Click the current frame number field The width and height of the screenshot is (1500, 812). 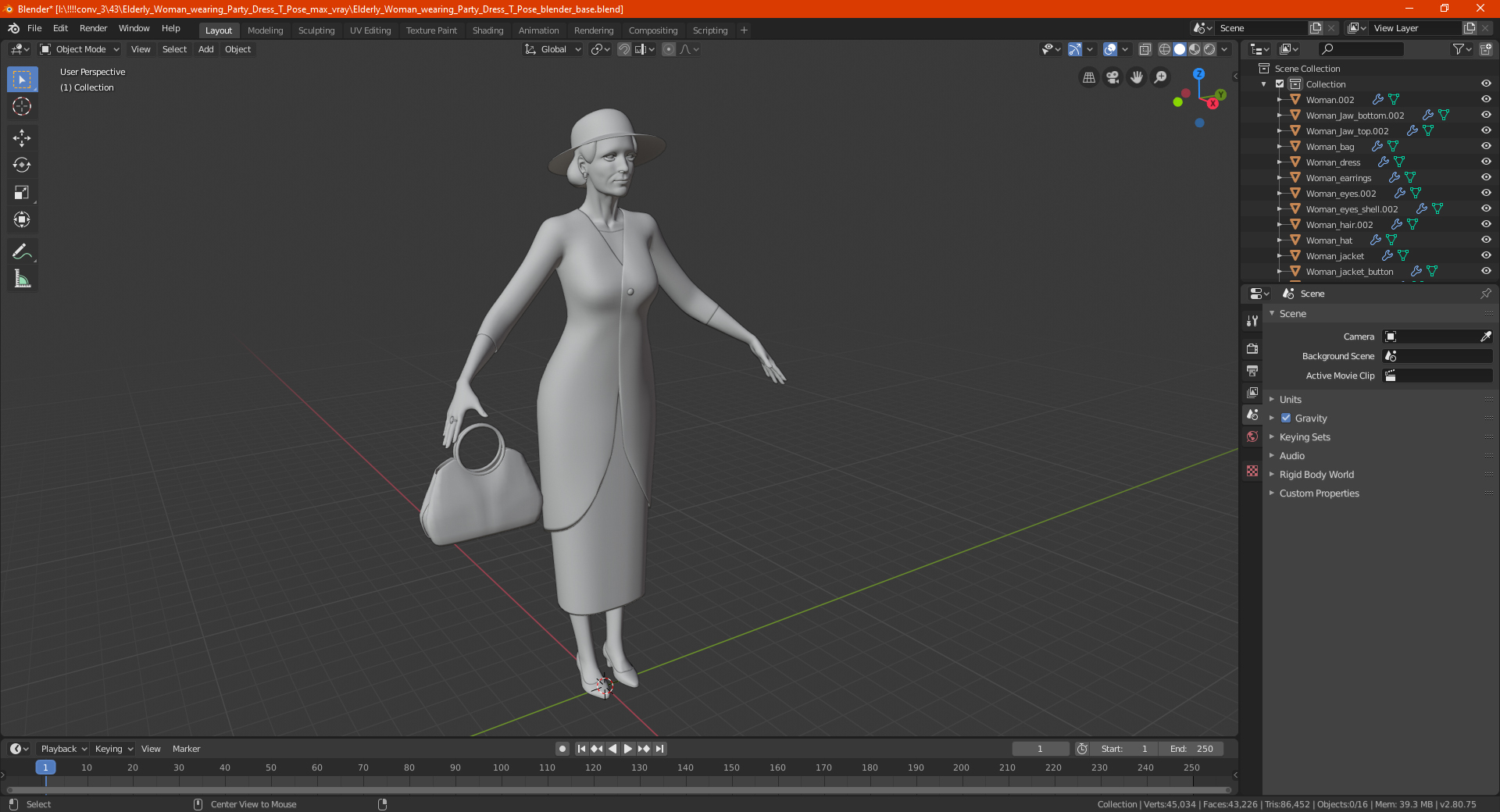(1041, 749)
